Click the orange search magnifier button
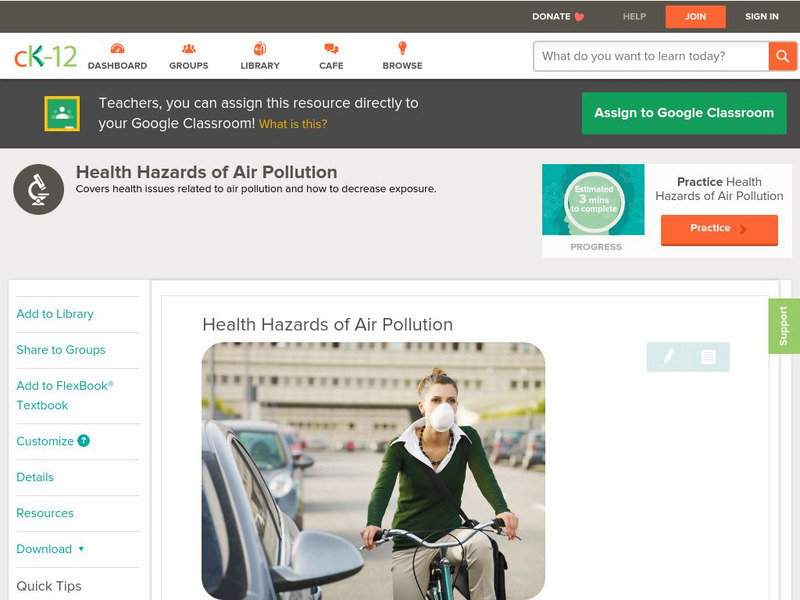800x600 pixels. click(x=781, y=56)
